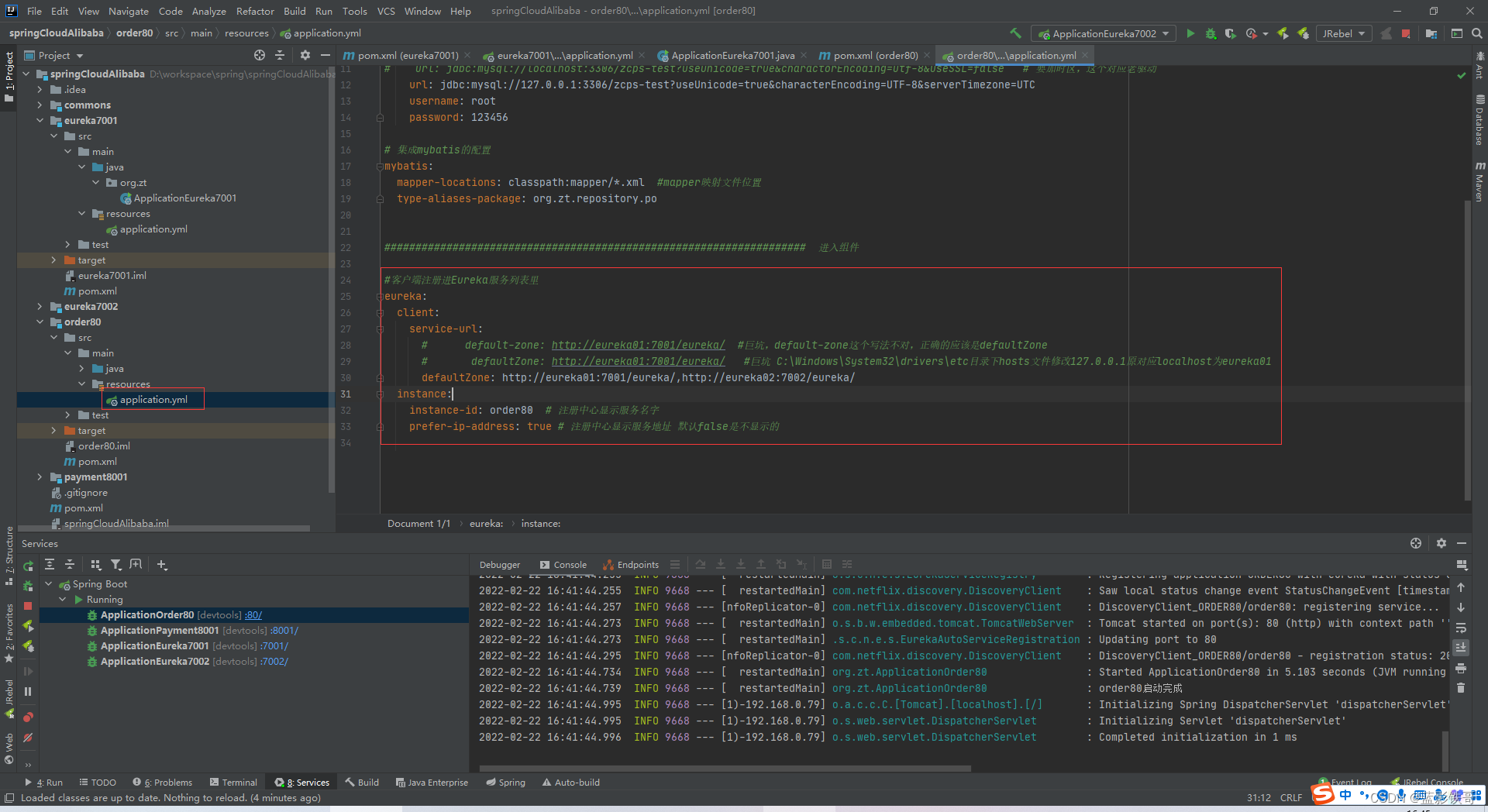Stop the service with Services red square
1488x812 pixels.
coord(28,606)
